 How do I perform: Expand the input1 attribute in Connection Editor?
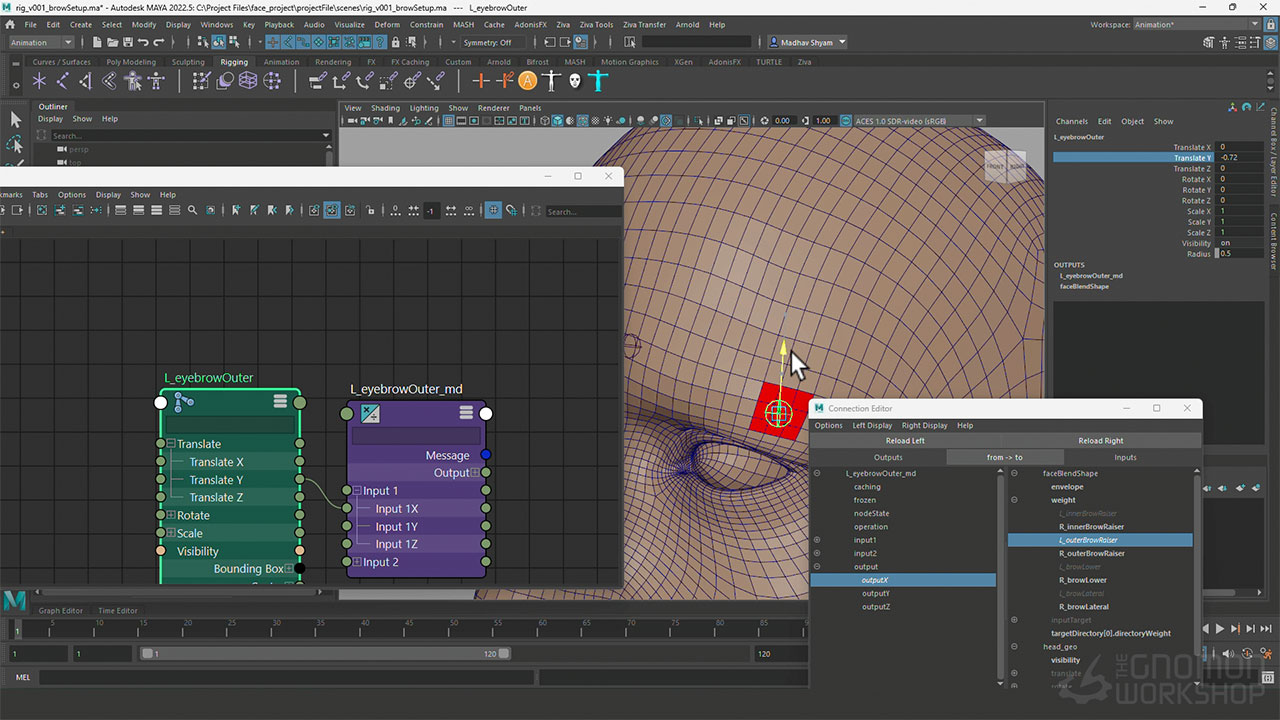[817, 540]
